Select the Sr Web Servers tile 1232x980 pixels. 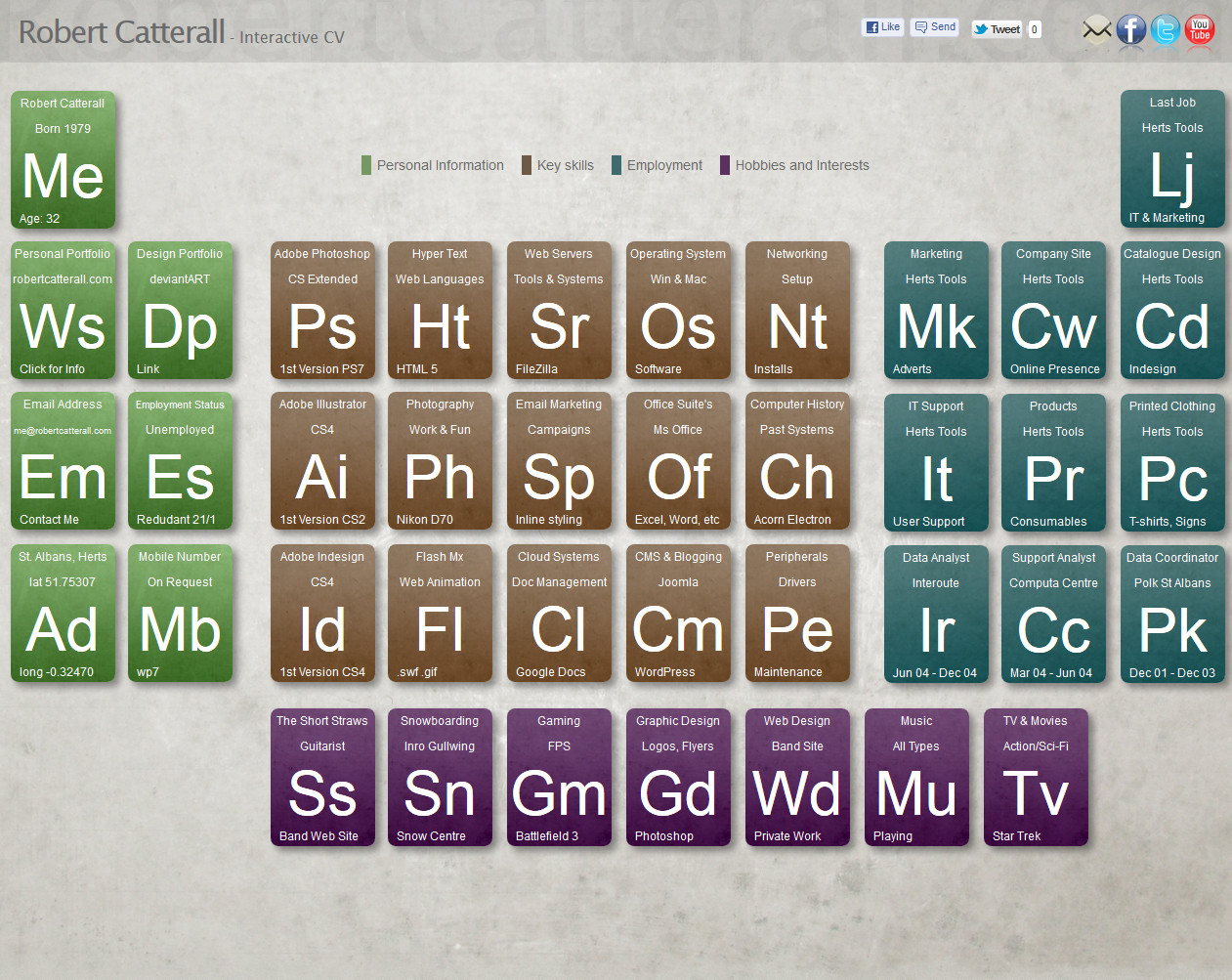559,311
